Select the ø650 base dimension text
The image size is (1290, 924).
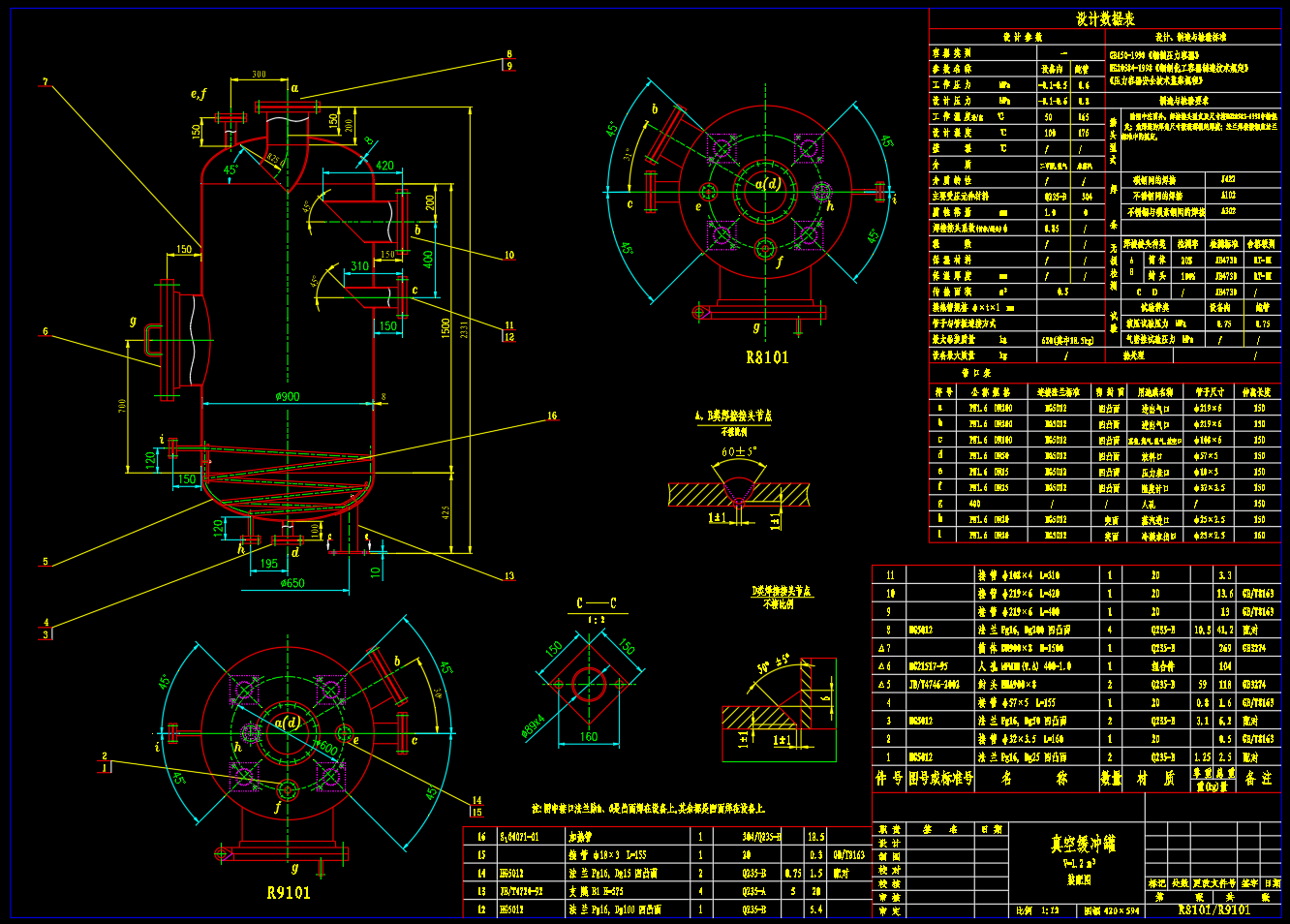coord(292,583)
